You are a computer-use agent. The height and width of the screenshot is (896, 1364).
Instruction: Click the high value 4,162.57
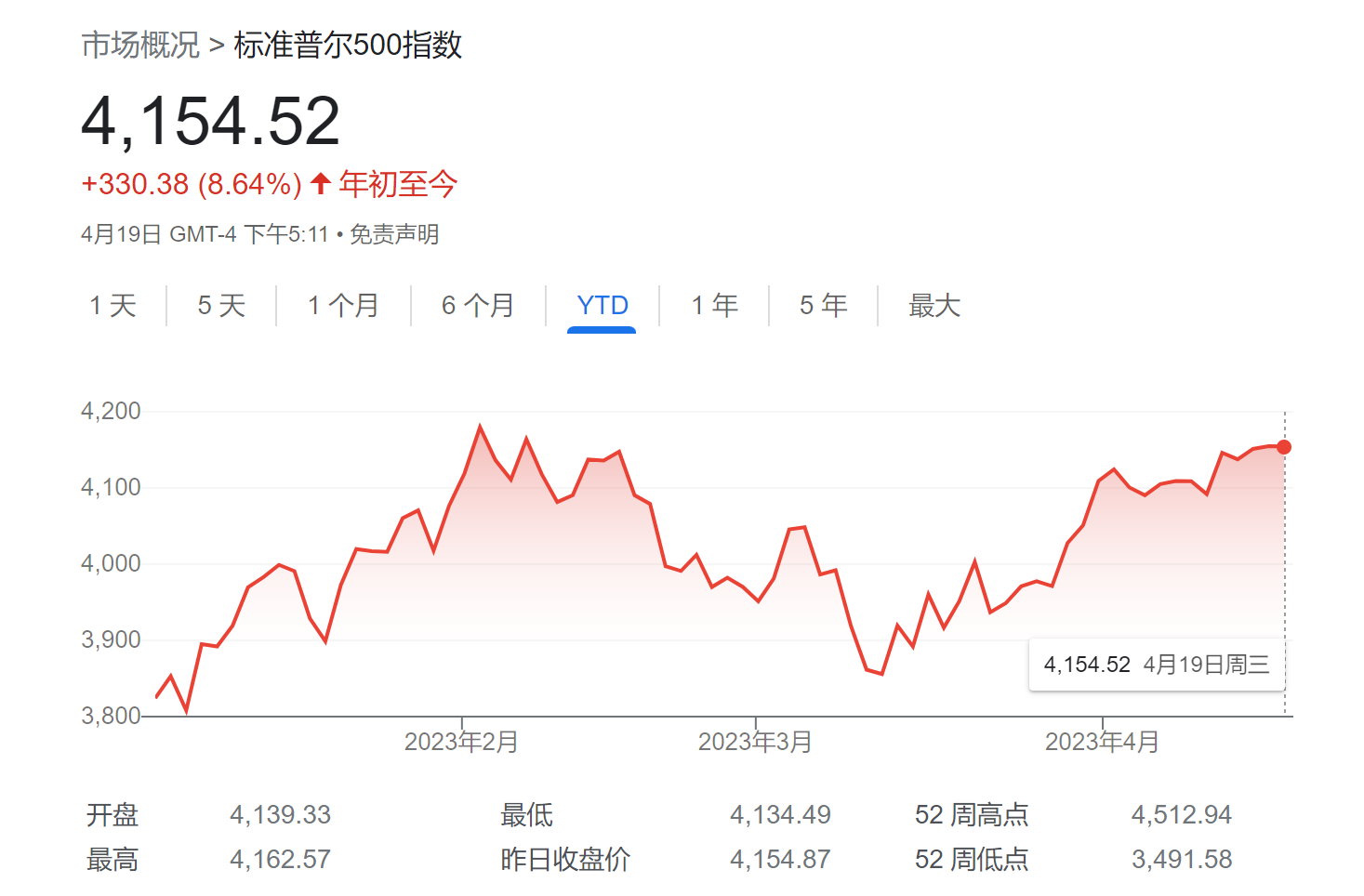(x=280, y=860)
